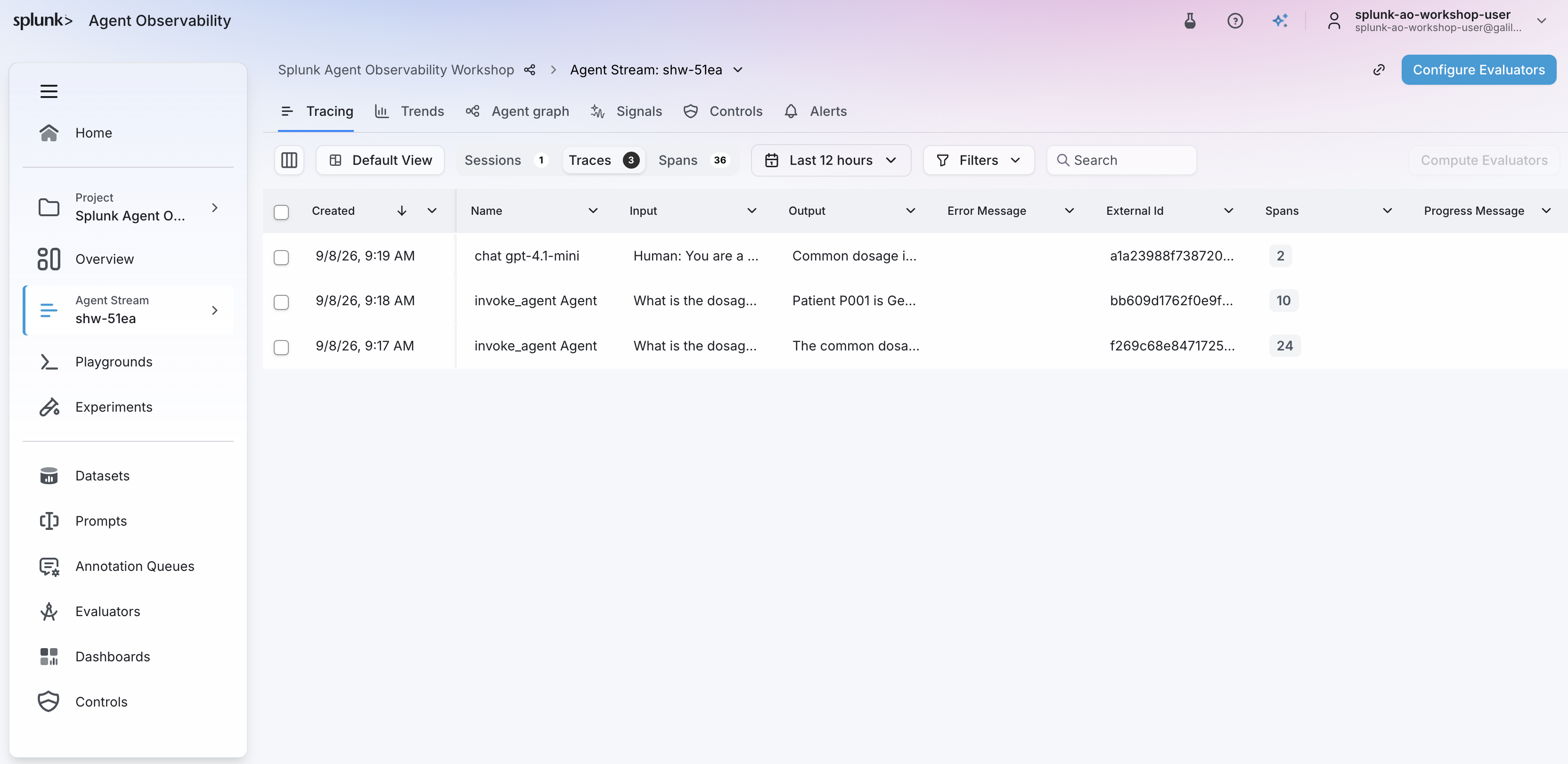Open the Playgrounds sidebar link
This screenshot has height=764, width=1568.
[x=128, y=362]
